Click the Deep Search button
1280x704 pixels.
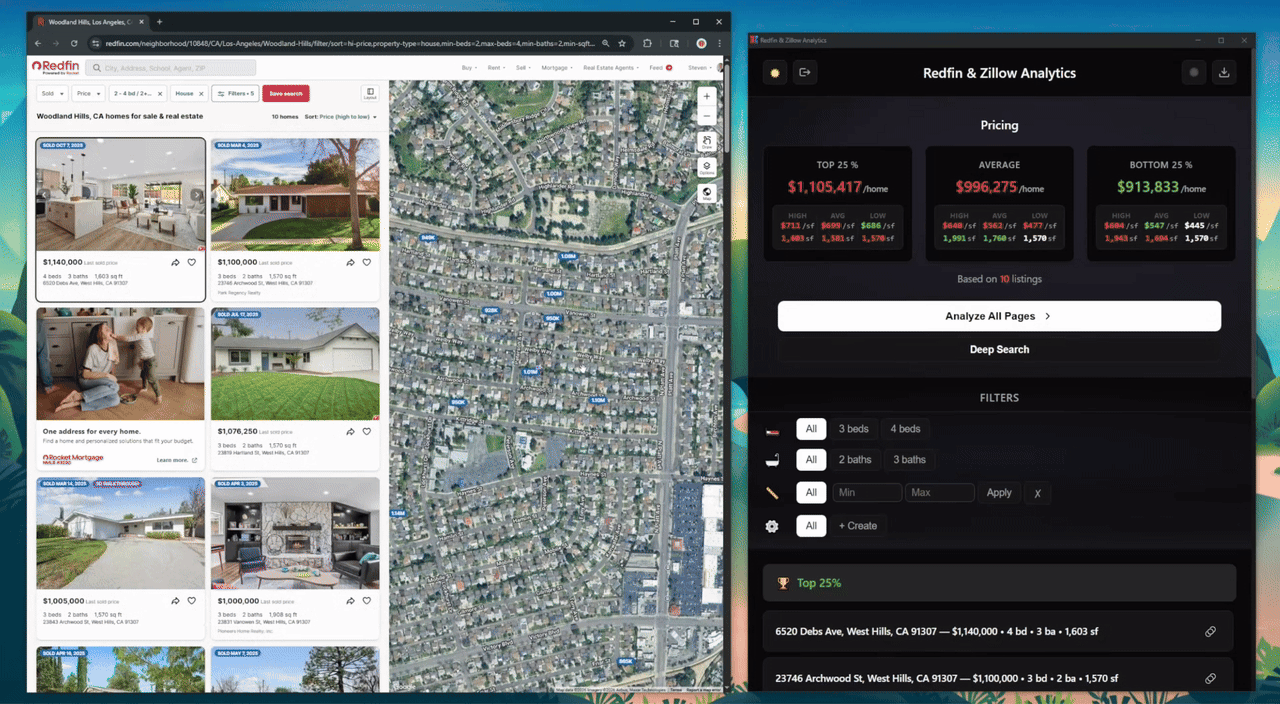999,349
